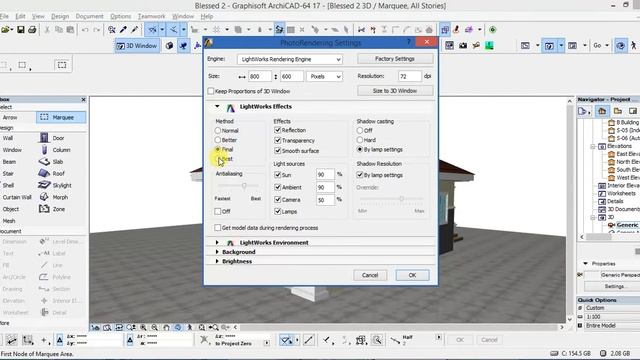Select Hard shadow casting
This screenshot has height=360, width=640.
coord(360,140)
